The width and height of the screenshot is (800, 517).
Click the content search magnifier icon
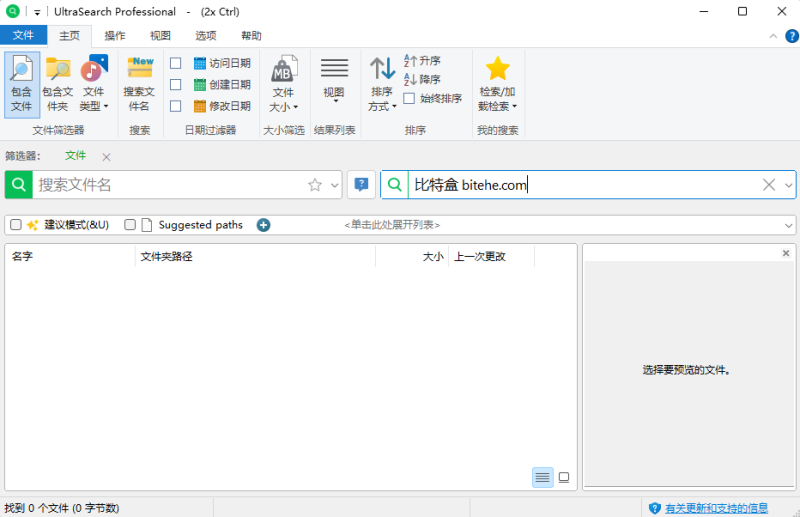coord(395,184)
